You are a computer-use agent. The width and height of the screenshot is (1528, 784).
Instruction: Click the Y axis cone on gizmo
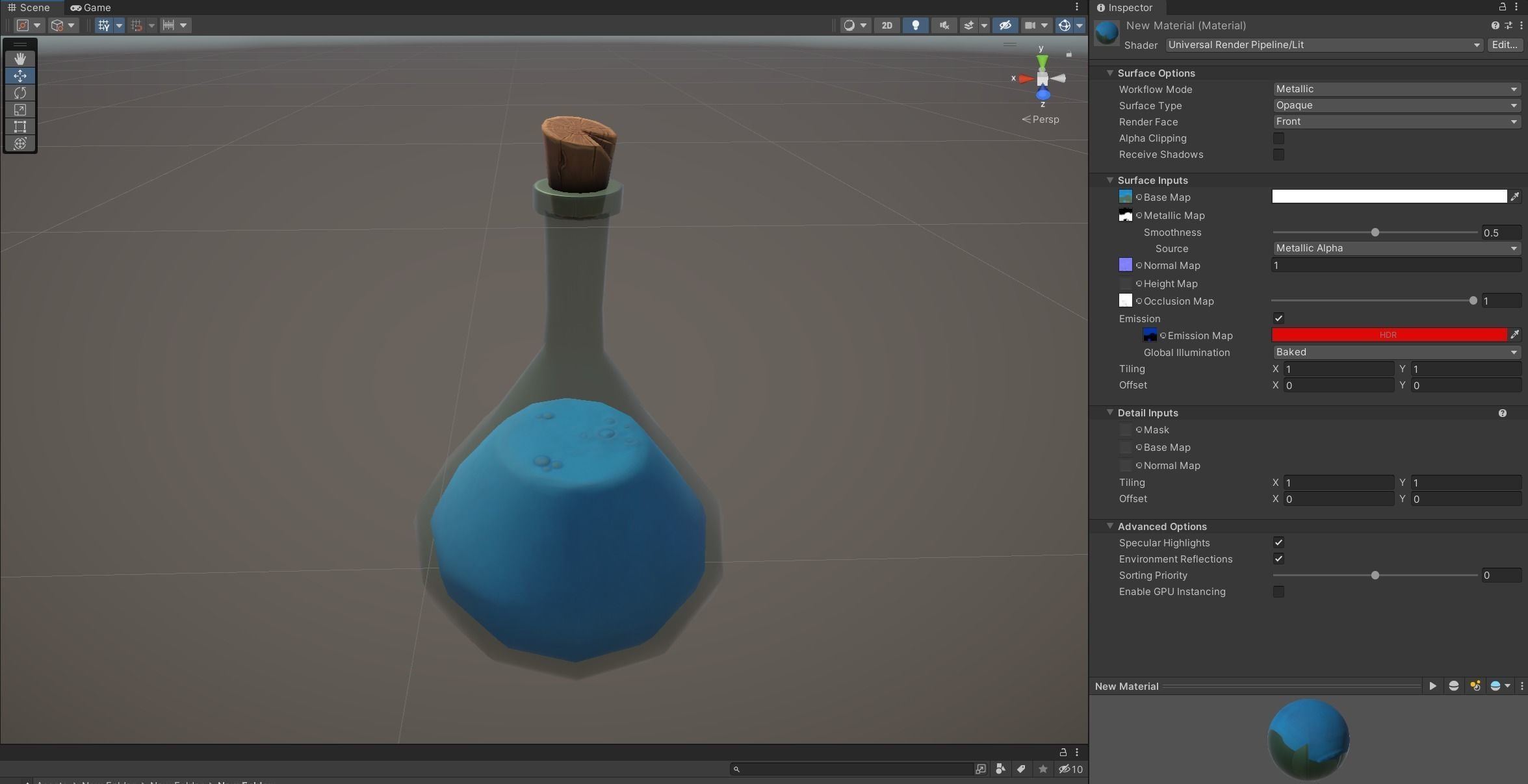coord(1042,61)
